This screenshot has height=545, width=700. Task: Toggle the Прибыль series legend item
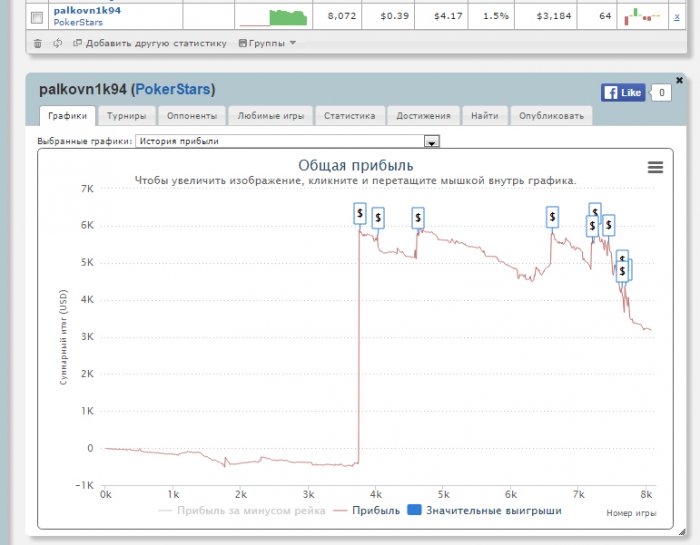click(367, 510)
